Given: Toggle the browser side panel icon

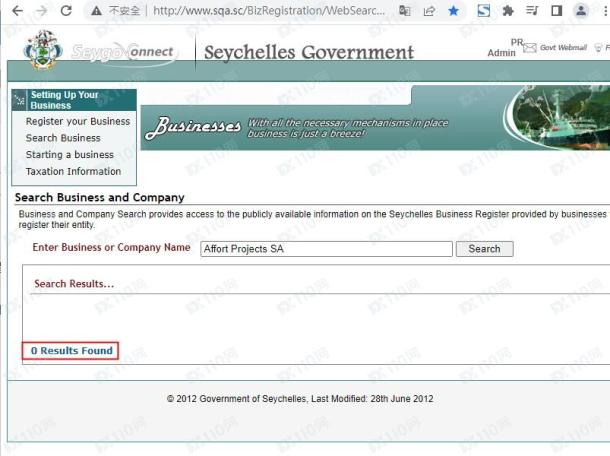Looking at the screenshot, I should point(557,11).
